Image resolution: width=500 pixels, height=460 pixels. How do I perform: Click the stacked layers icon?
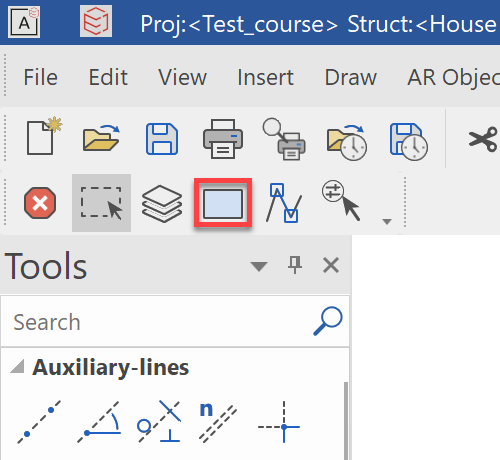pyautogui.click(x=162, y=203)
